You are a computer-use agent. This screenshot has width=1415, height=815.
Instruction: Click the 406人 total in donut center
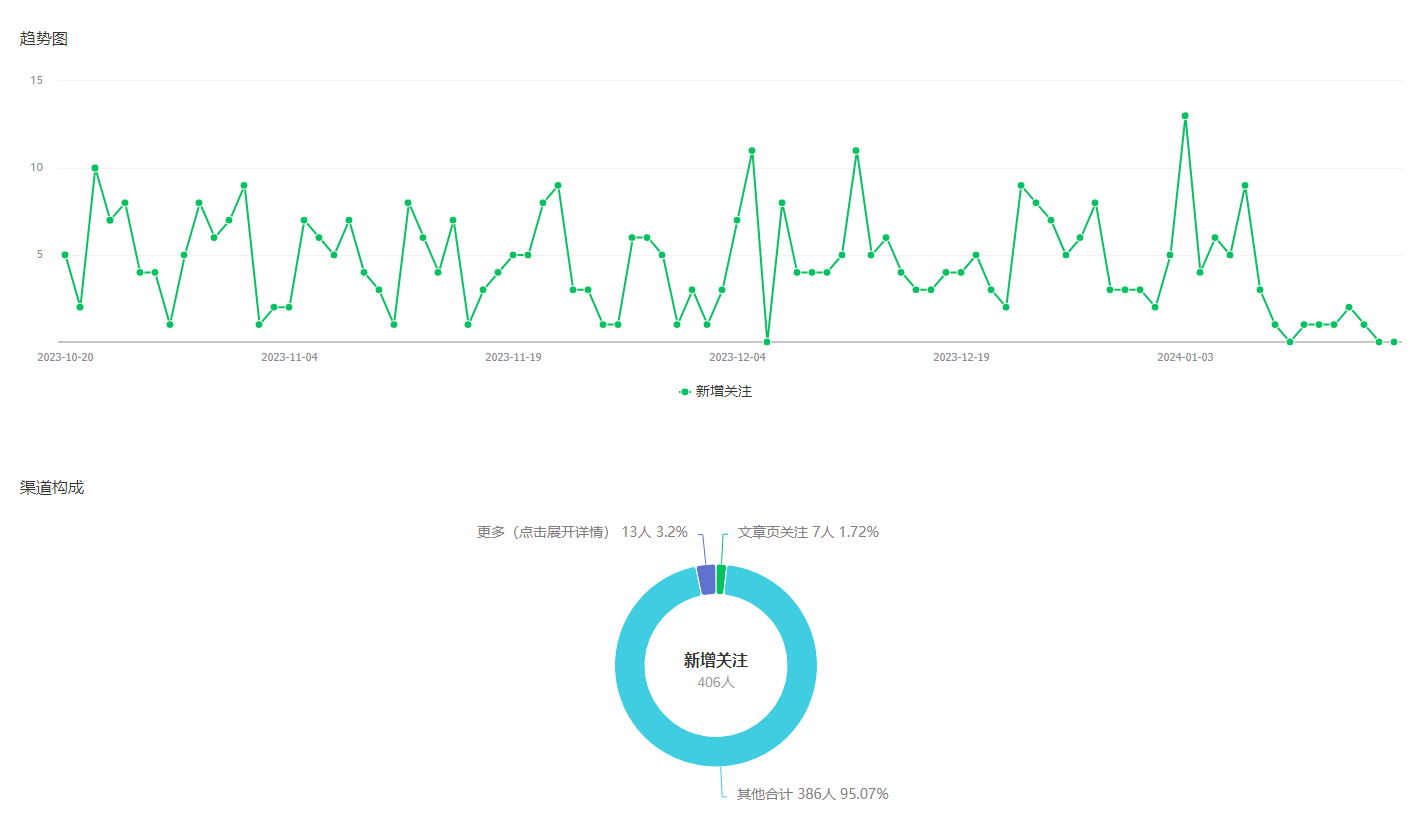(x=716, y=682)
